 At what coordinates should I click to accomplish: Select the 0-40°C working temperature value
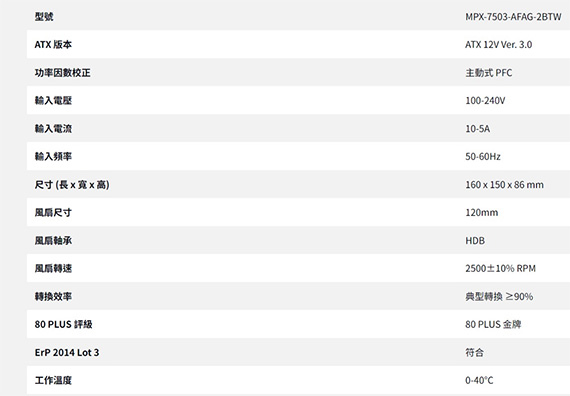click(x=479, y=380)
